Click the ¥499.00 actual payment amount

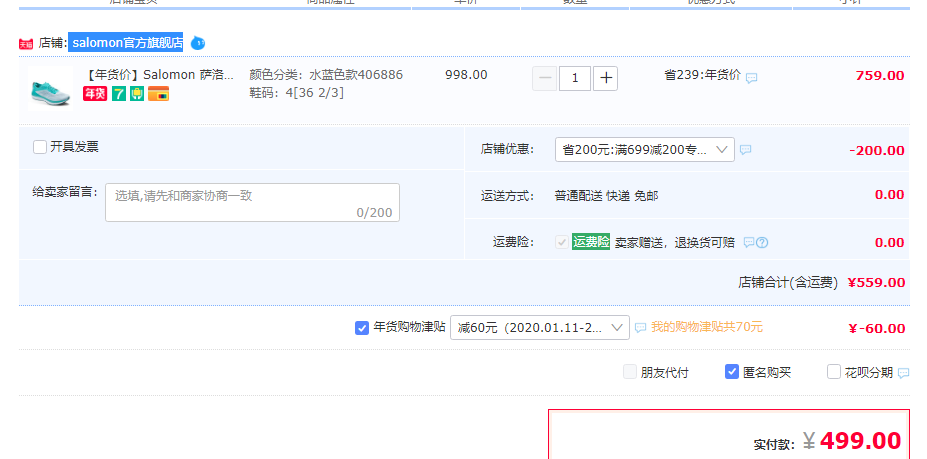pos(852,441)
